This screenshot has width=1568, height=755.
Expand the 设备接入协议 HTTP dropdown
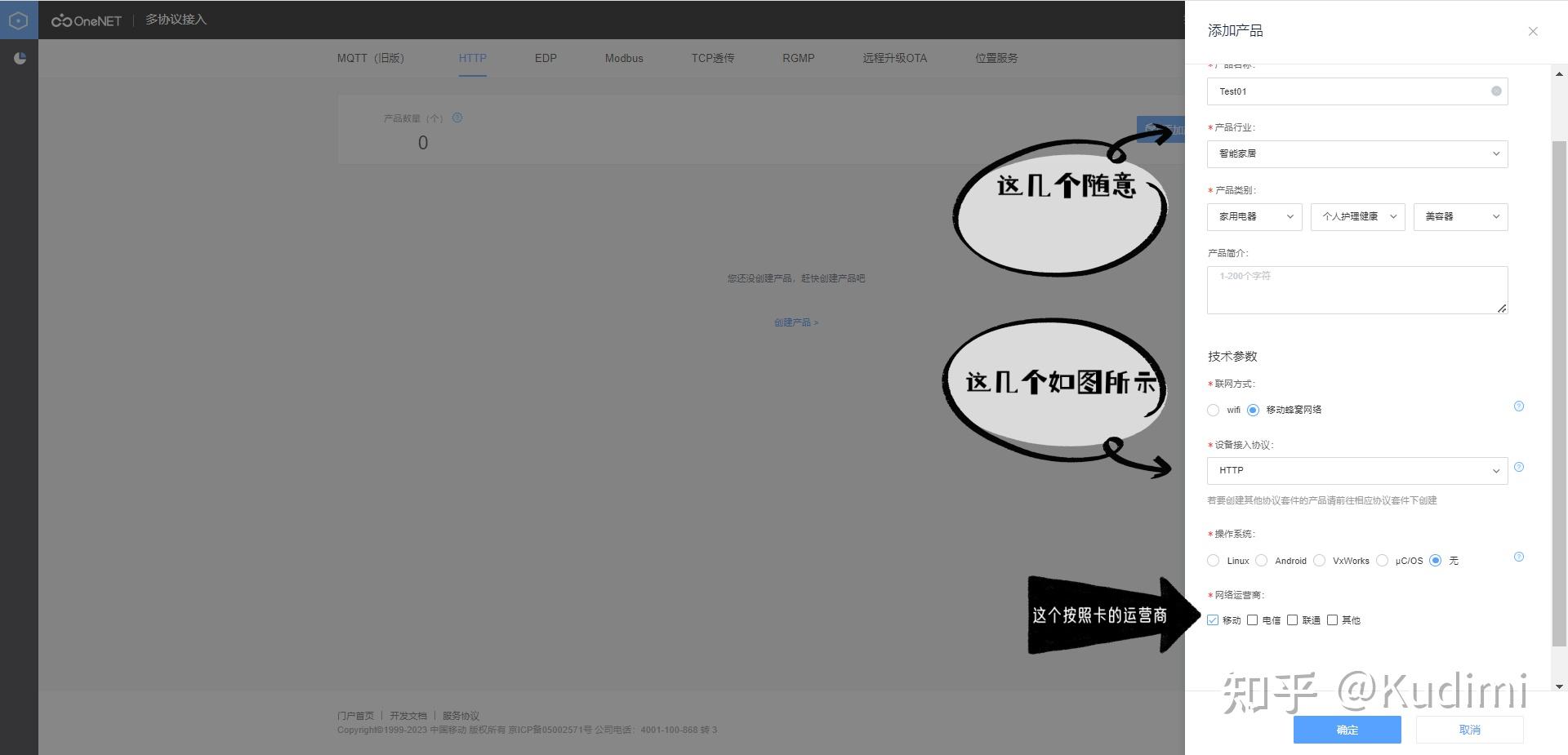1356,470
